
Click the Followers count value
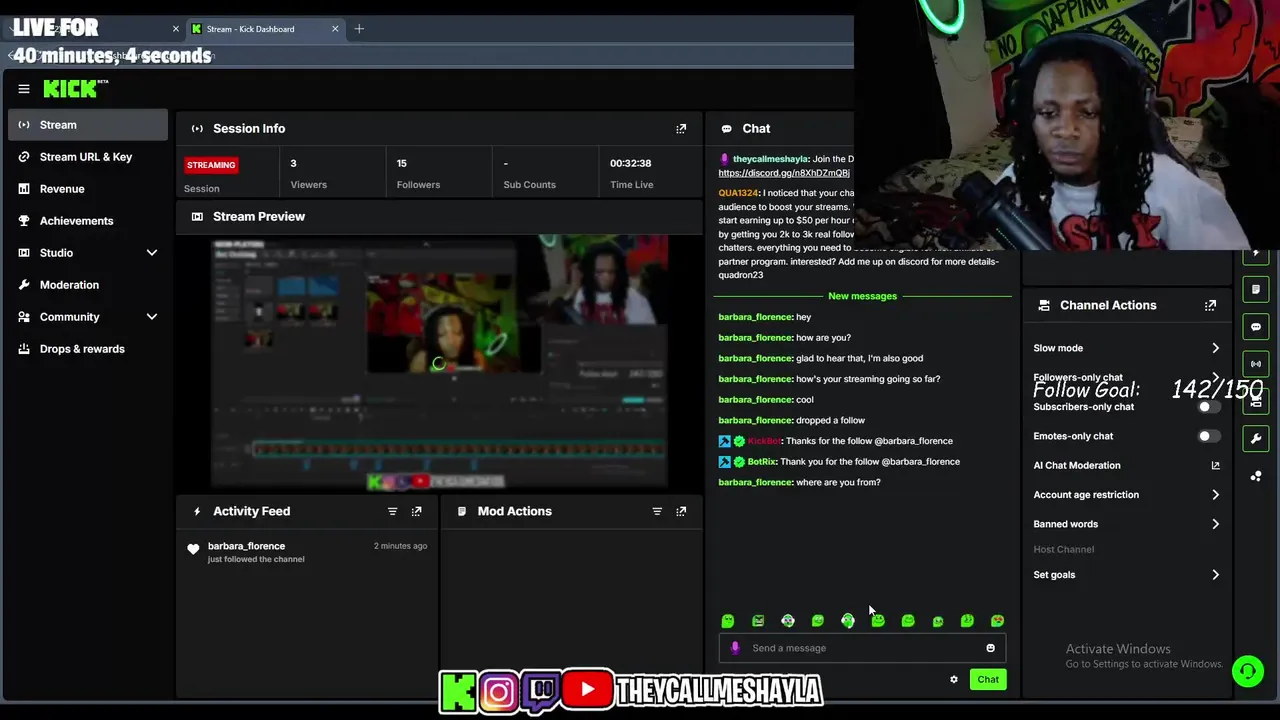pyautogui.click(x=401, y=163)
